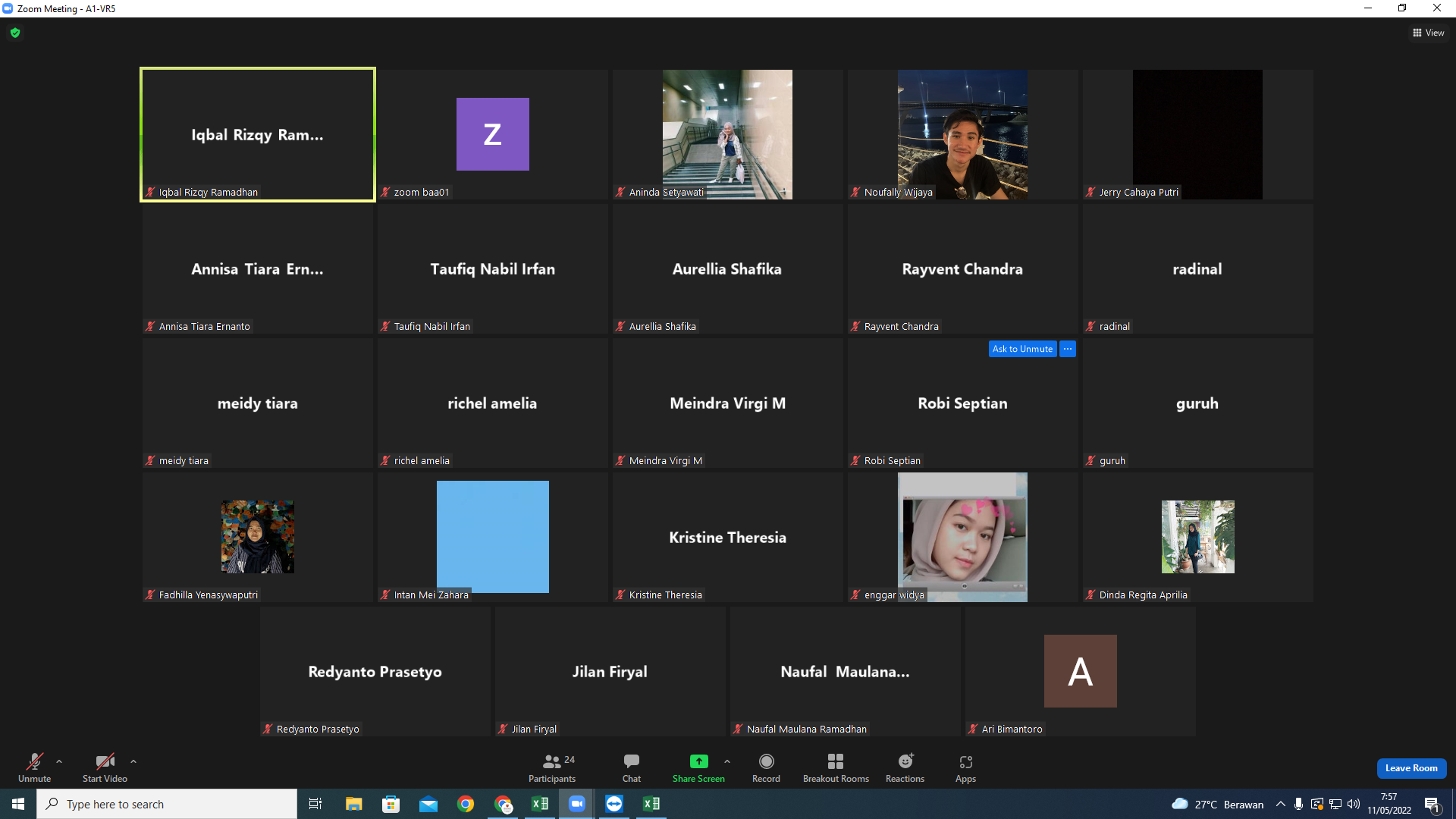Screen dimensions: 1456x819
Task: Click the Naufal Maulana Ramadhan name label
Action: (x=807, y=730)
